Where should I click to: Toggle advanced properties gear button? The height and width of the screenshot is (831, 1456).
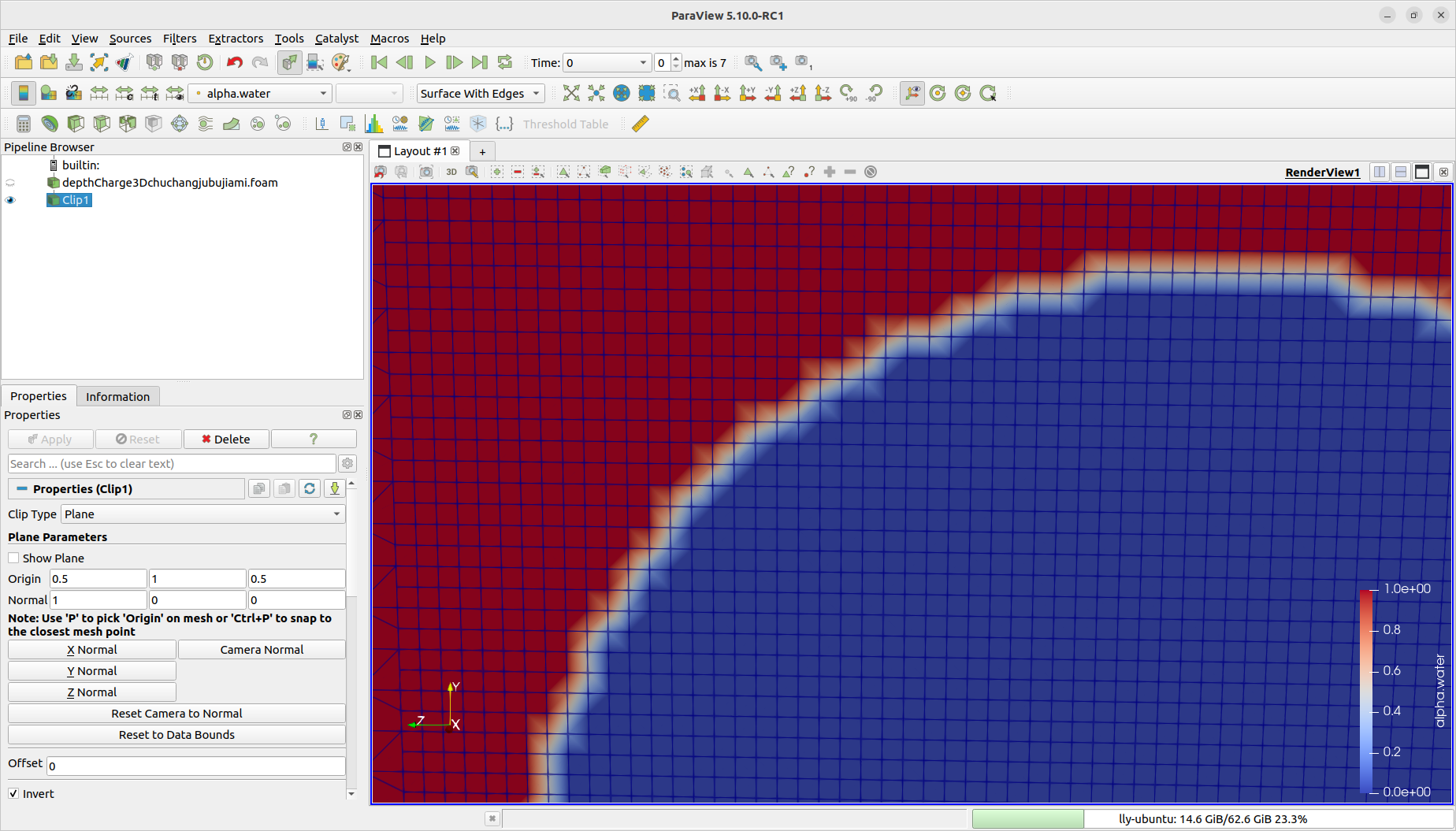click(347, 463)
